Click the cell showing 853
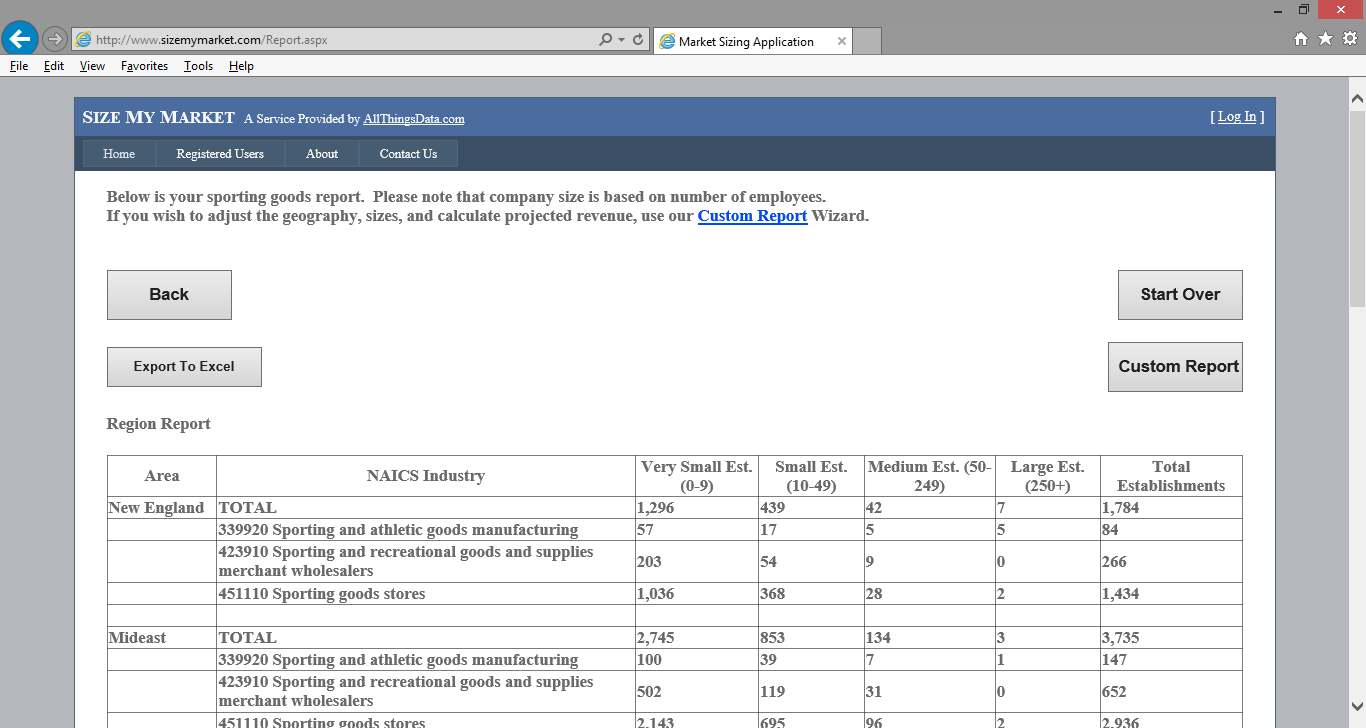1366x728 pixels. coord(811,638)
